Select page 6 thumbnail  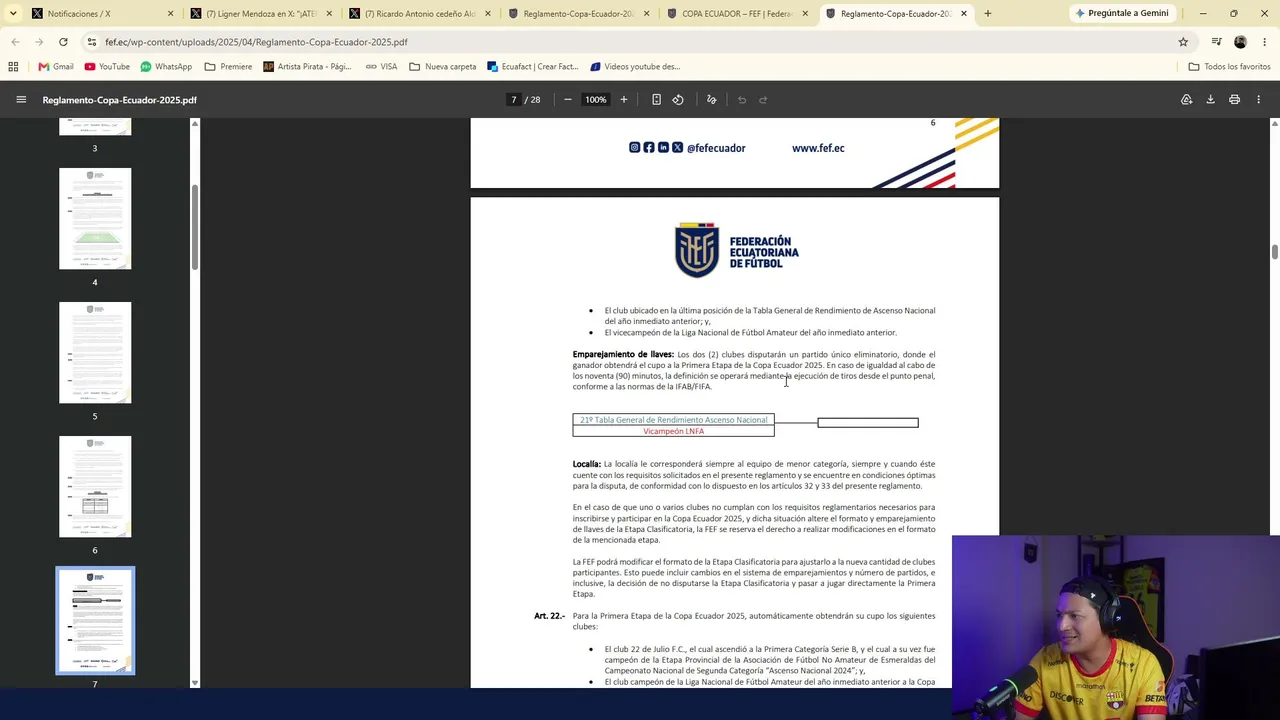[x=95, y=486]
